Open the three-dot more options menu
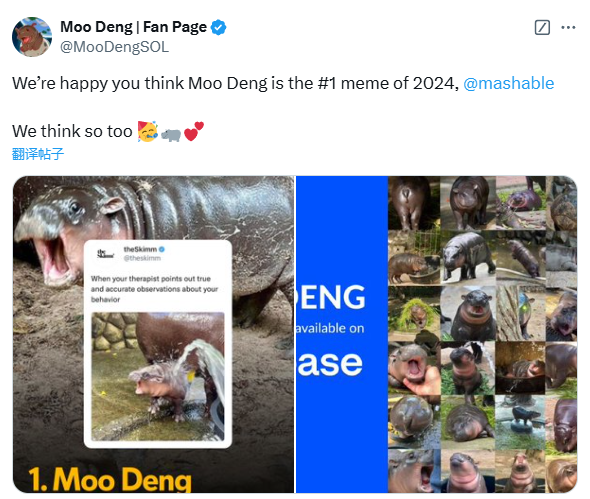This screenshot has width=590, height=499. pos(568,27)
